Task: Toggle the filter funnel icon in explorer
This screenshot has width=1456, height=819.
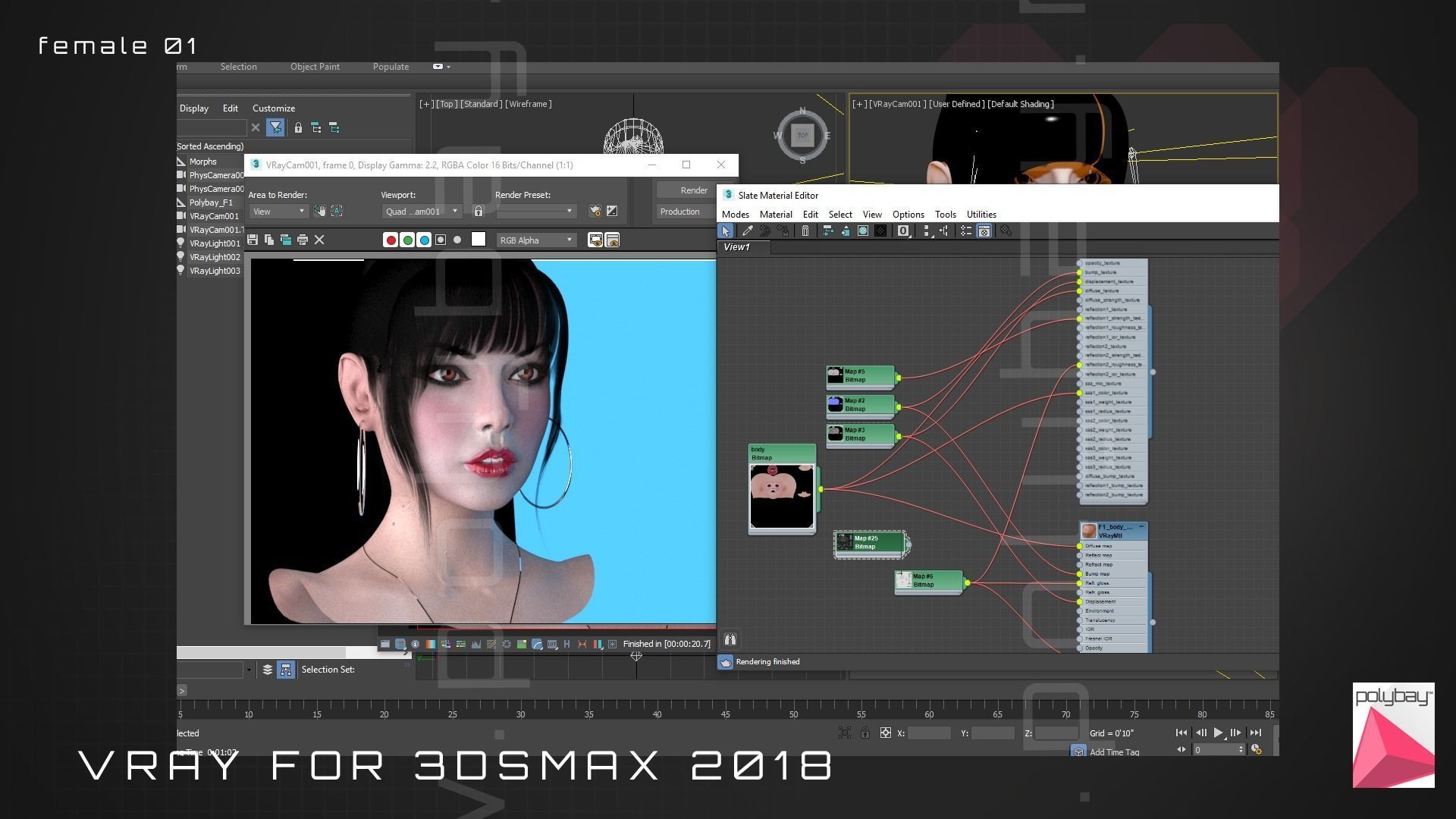Action: click(x=275, y=128)
